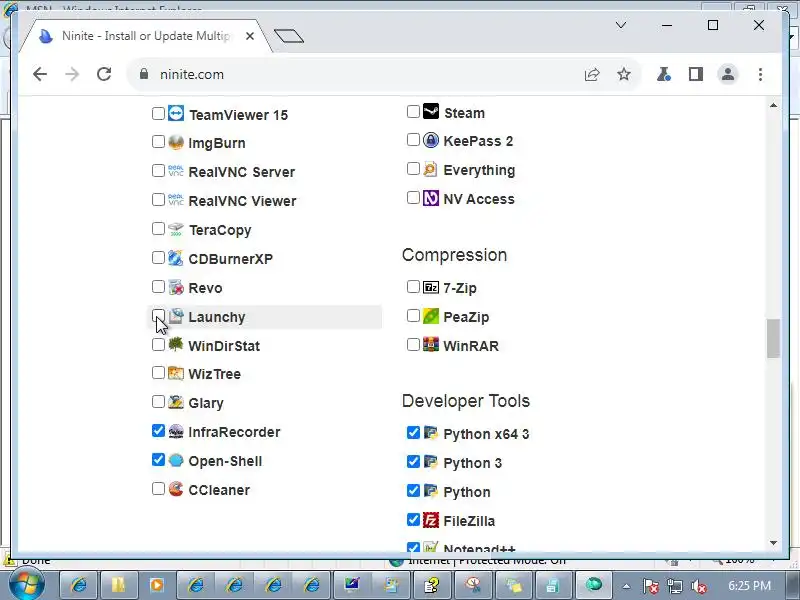The width and height of the screenshot is (800, 600).
Task: Click the taskbar clock showing 6:25 PM
Action: coord(749,586)
